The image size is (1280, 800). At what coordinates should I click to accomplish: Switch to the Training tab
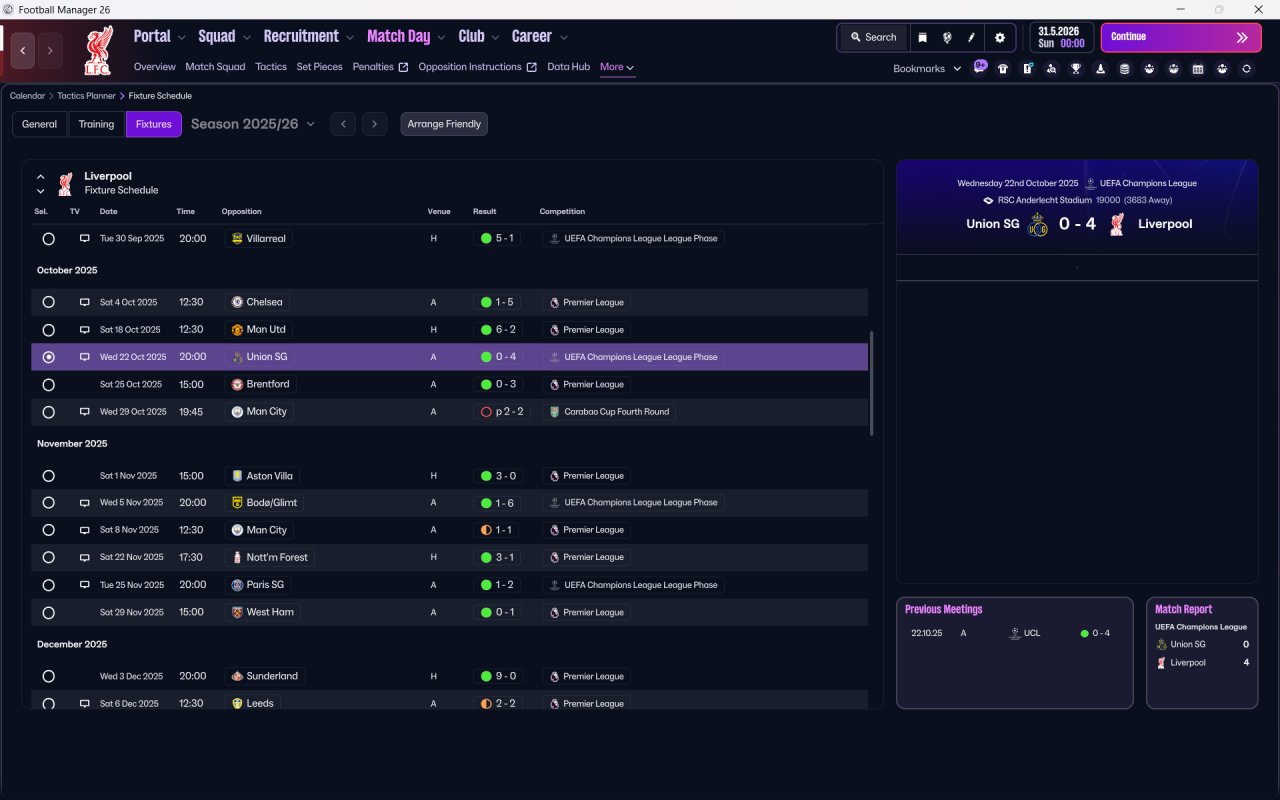96,124
